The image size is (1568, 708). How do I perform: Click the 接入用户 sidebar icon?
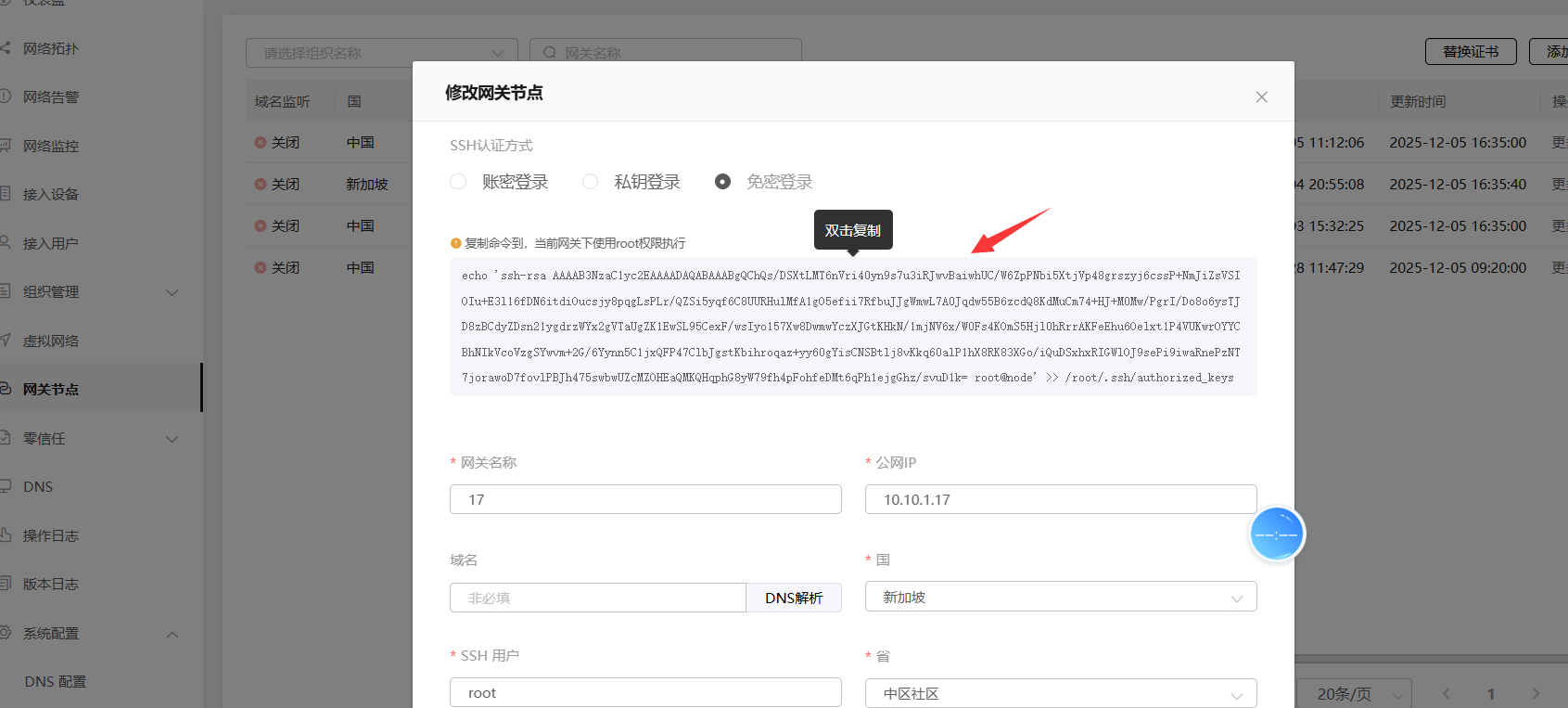5,242
